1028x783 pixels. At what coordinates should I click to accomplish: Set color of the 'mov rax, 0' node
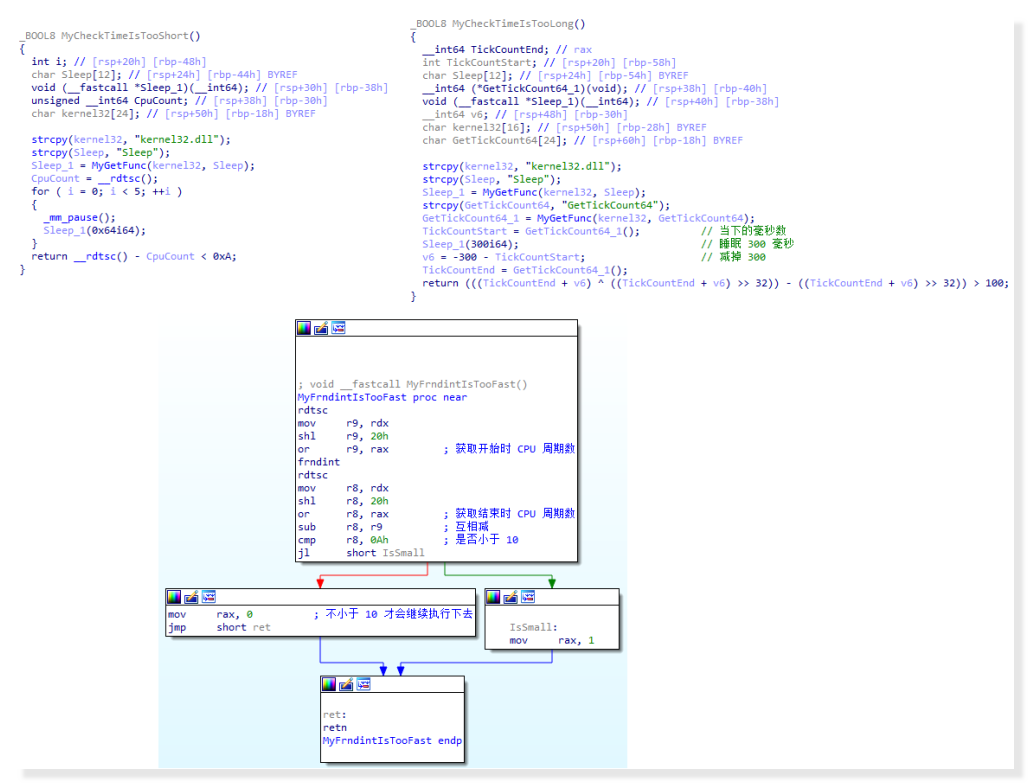click(175, 597)
